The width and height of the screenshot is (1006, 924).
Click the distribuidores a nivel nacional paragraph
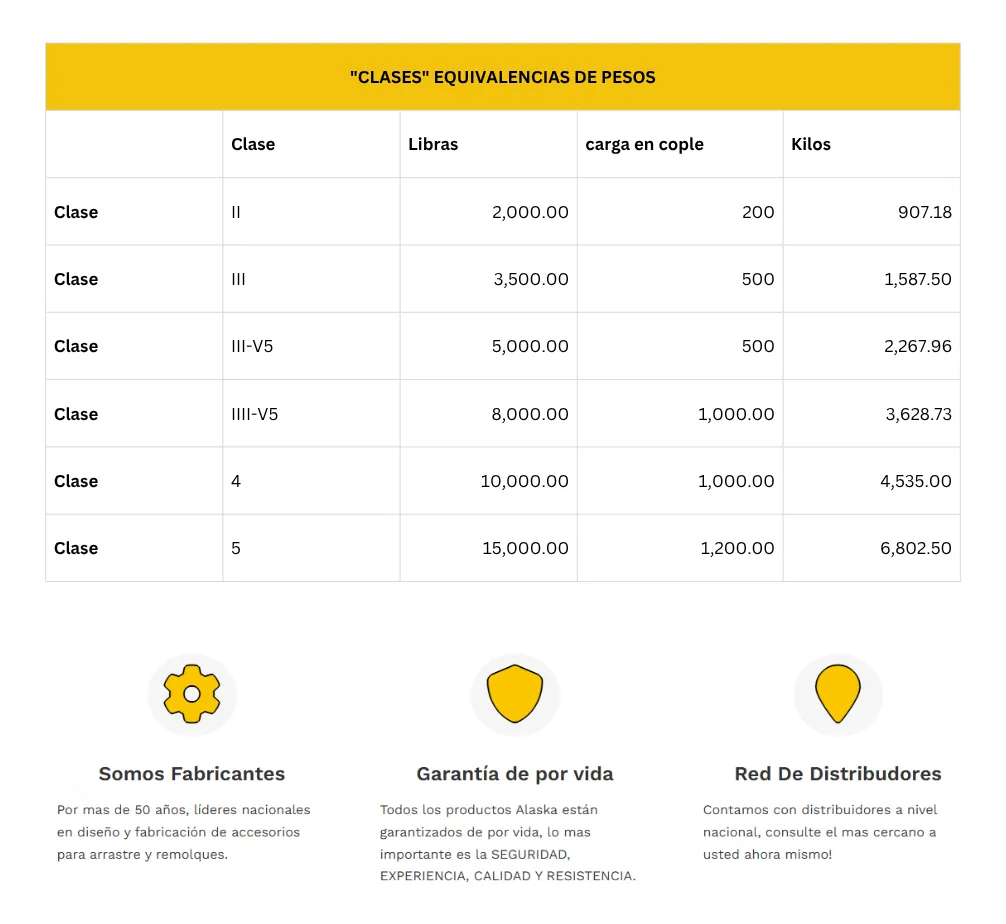click(x=820, y=832)
